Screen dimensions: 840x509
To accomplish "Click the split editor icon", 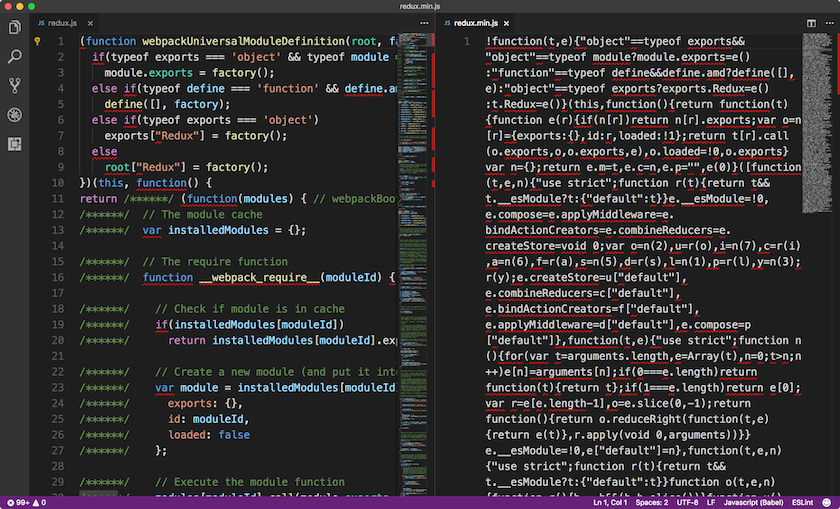I will click(x=811, y=23).
